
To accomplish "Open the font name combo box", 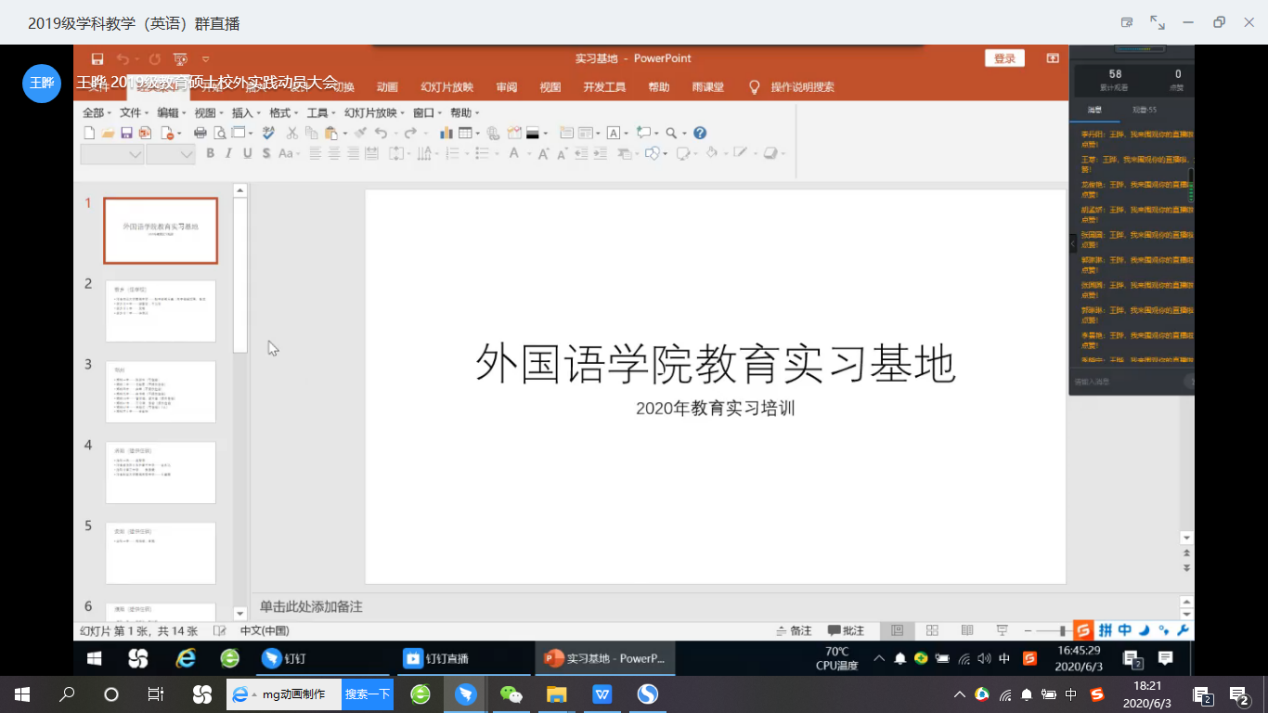I will coord(112,154).
